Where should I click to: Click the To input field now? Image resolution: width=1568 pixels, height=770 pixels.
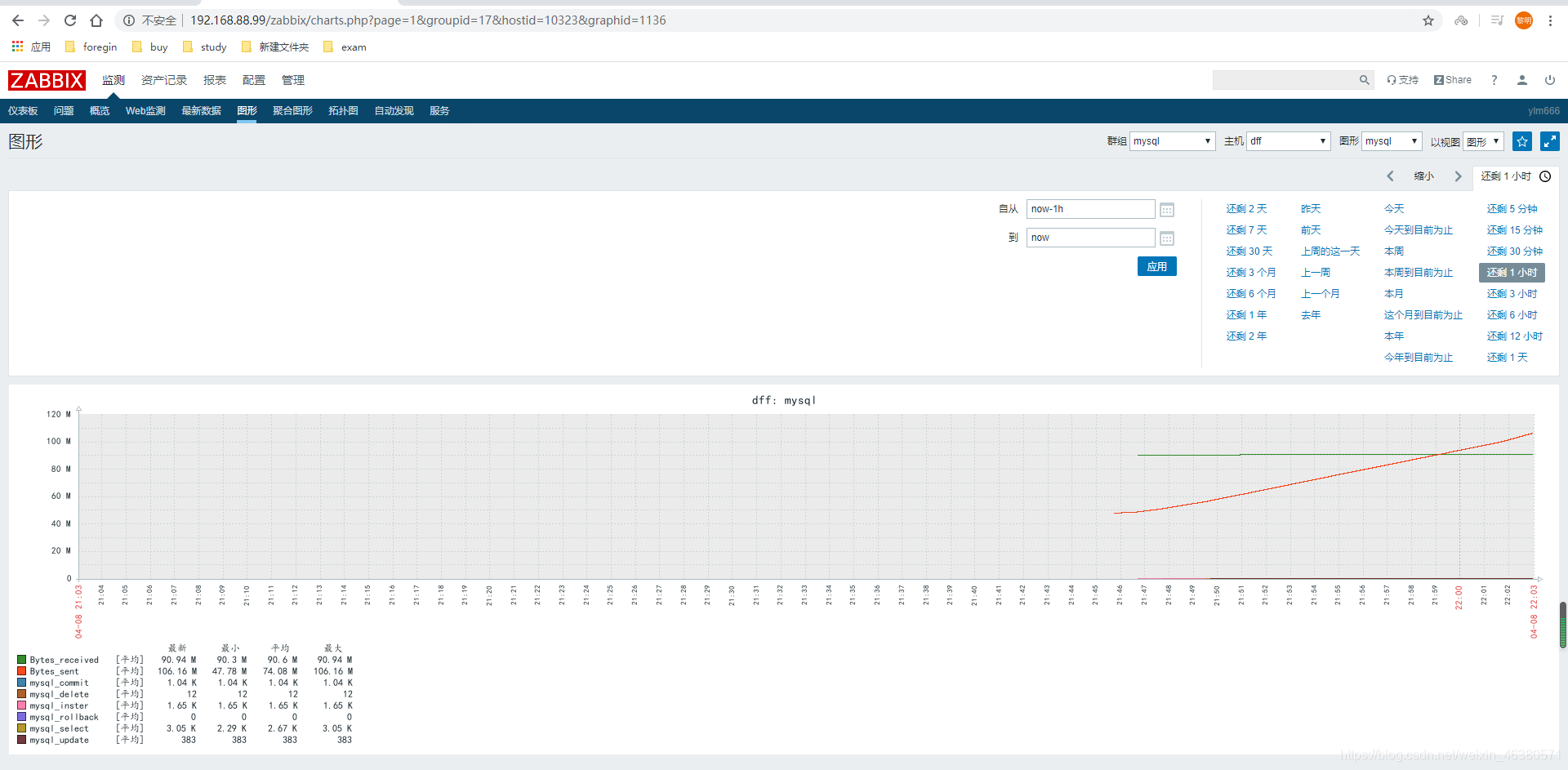[x=1090, y=238]
